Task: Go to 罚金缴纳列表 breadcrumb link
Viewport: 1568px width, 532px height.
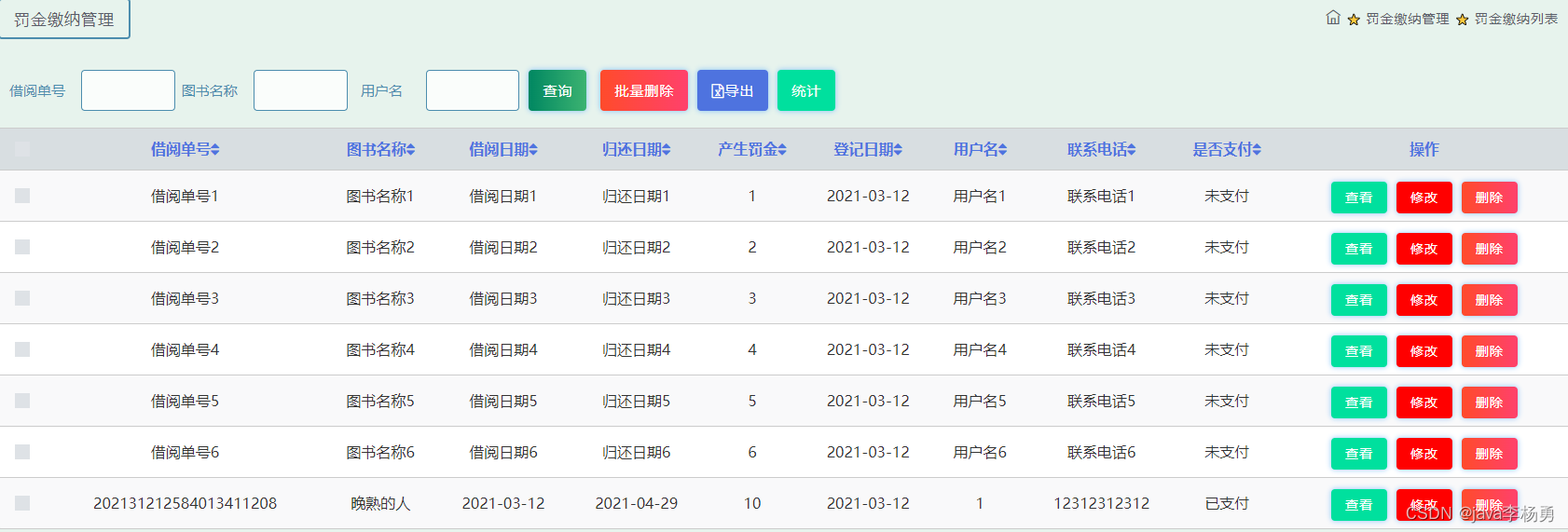Action: tap(1516, 19)
